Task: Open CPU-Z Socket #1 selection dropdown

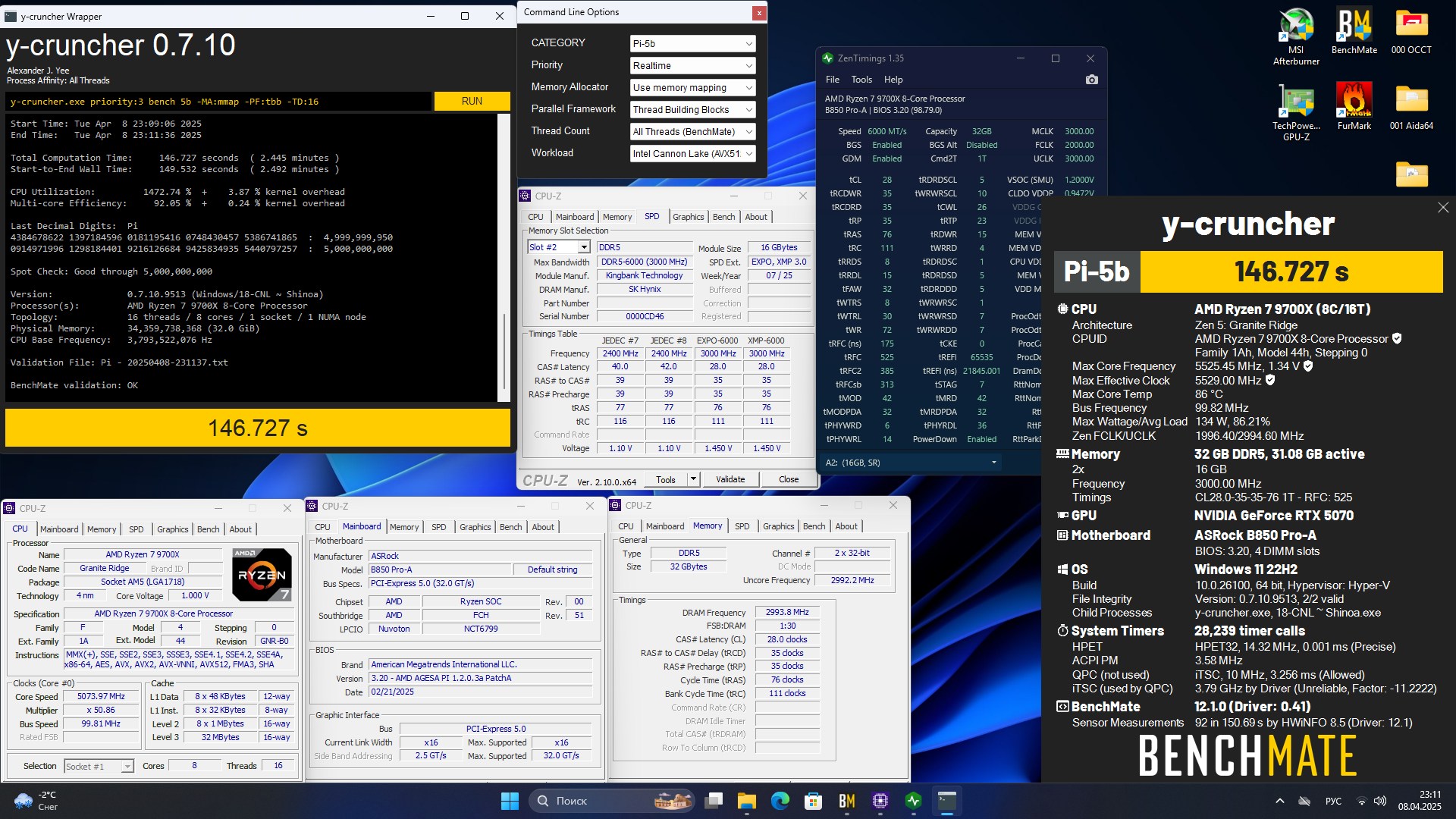Action: 99,766
